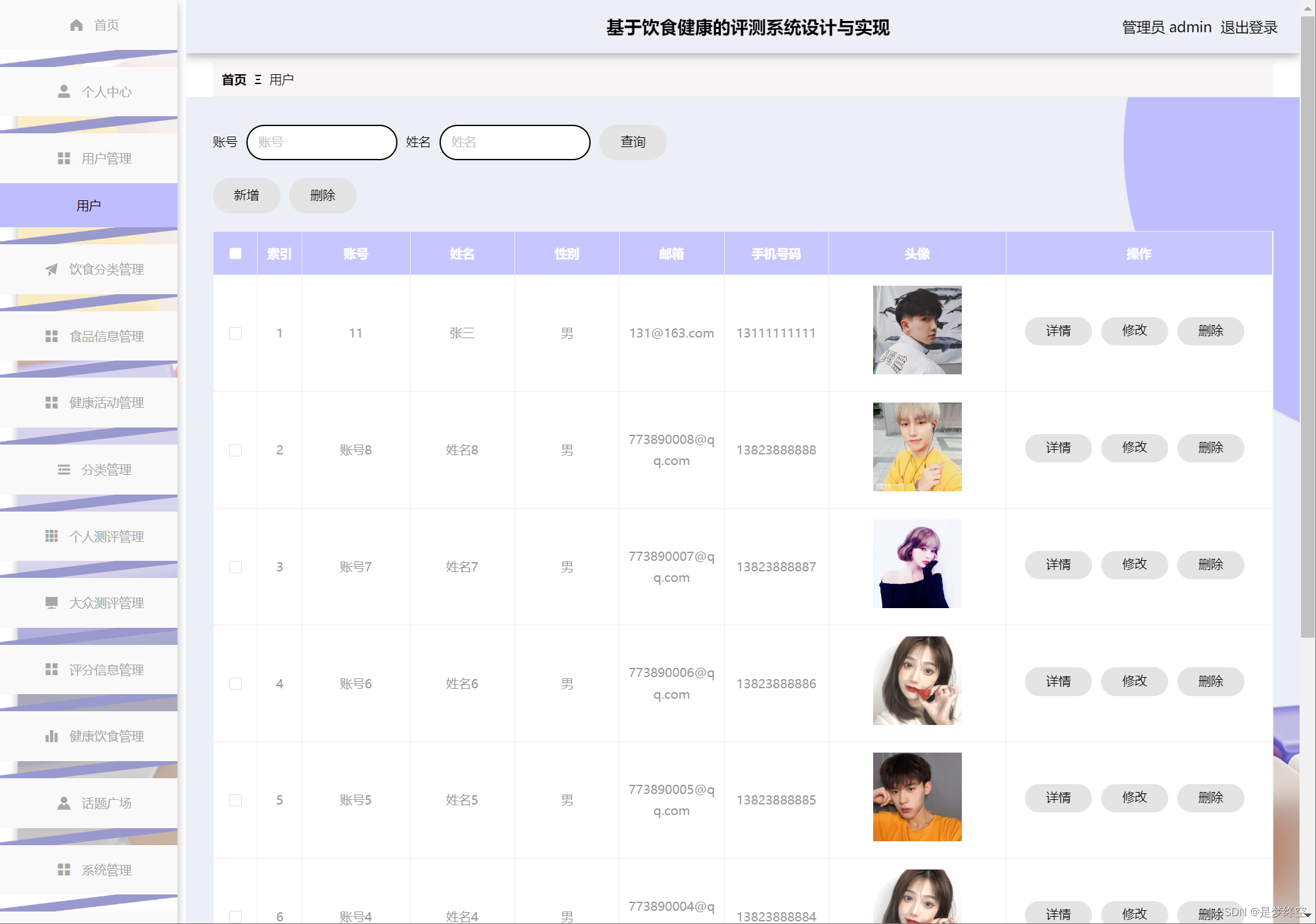This screenshot has width=1316, height=924.
Task: Click the list icon beside 分类管理
Action: coord(64,470)
